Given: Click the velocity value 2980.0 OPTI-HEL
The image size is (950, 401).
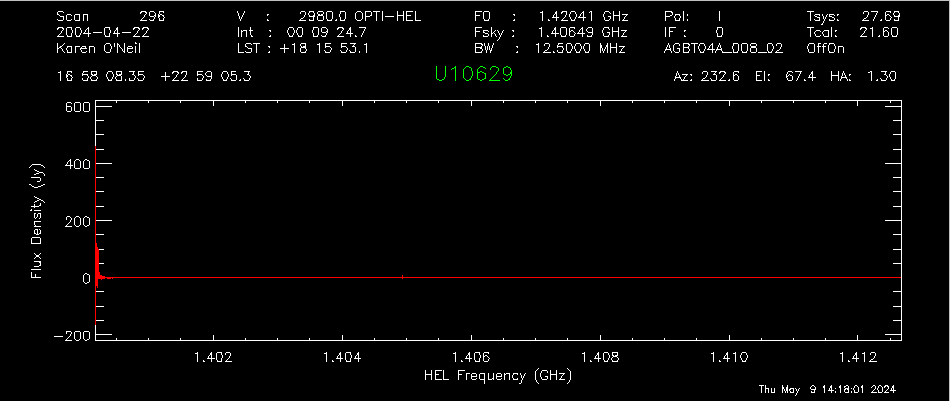Looking at the screenshot, I should 360,16.
